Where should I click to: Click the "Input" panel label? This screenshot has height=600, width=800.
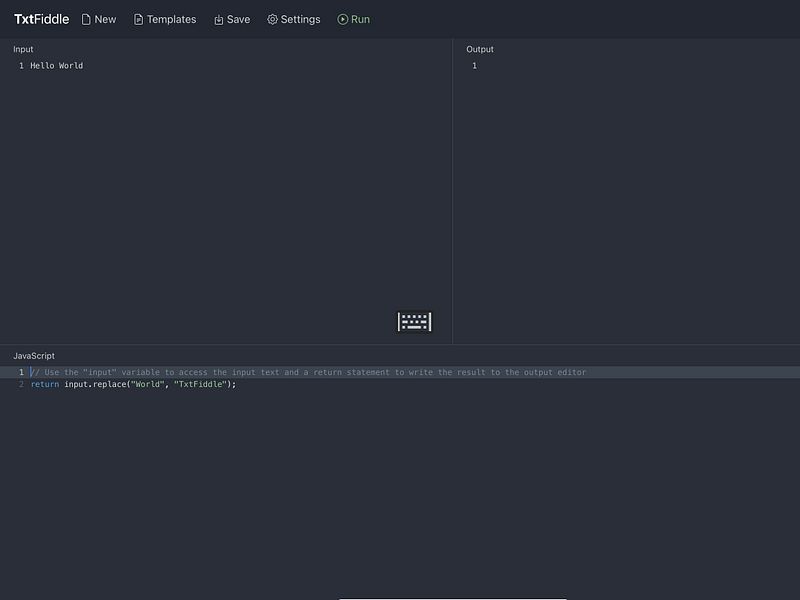pyautogui.click(x=23, y=49)
